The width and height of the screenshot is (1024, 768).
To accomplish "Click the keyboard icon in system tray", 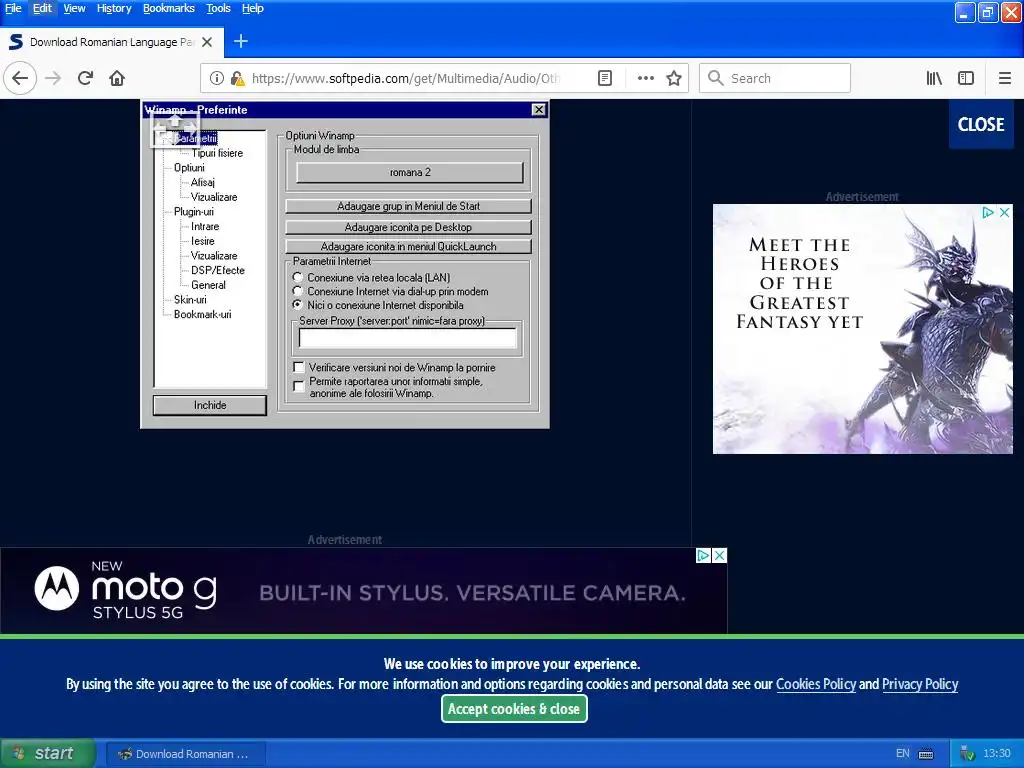I will [x=926, y=754].
